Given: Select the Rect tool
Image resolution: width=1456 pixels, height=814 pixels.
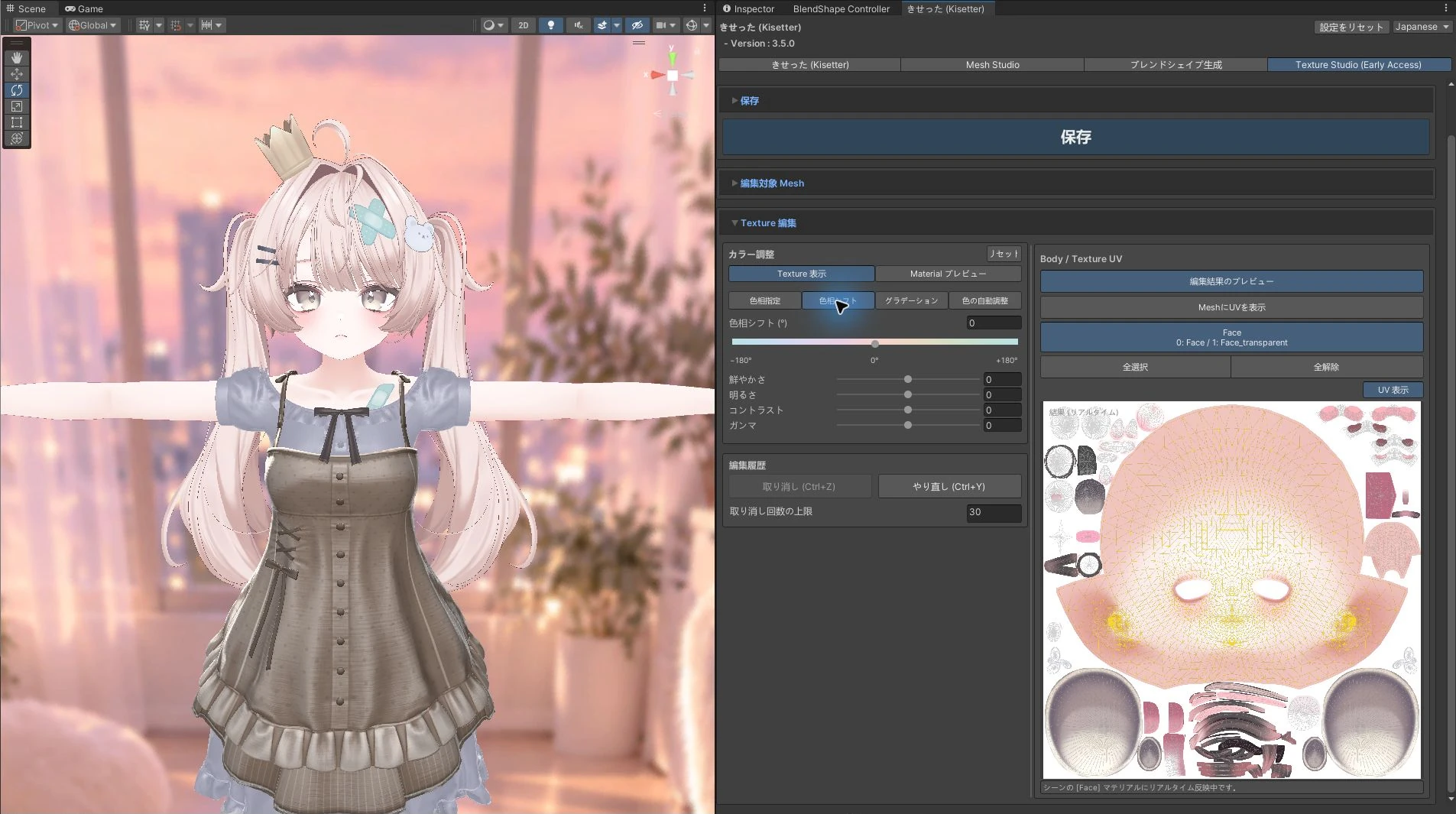Looking at the screenshot, I should tap(17, 122).
